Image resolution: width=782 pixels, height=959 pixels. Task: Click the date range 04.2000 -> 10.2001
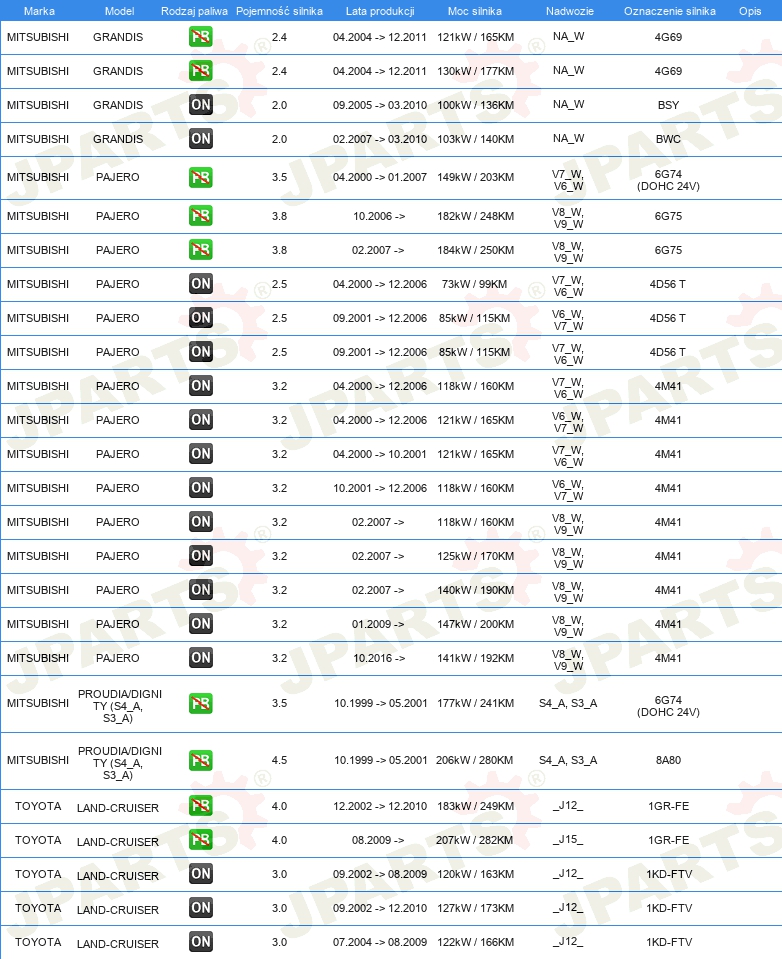380,454
